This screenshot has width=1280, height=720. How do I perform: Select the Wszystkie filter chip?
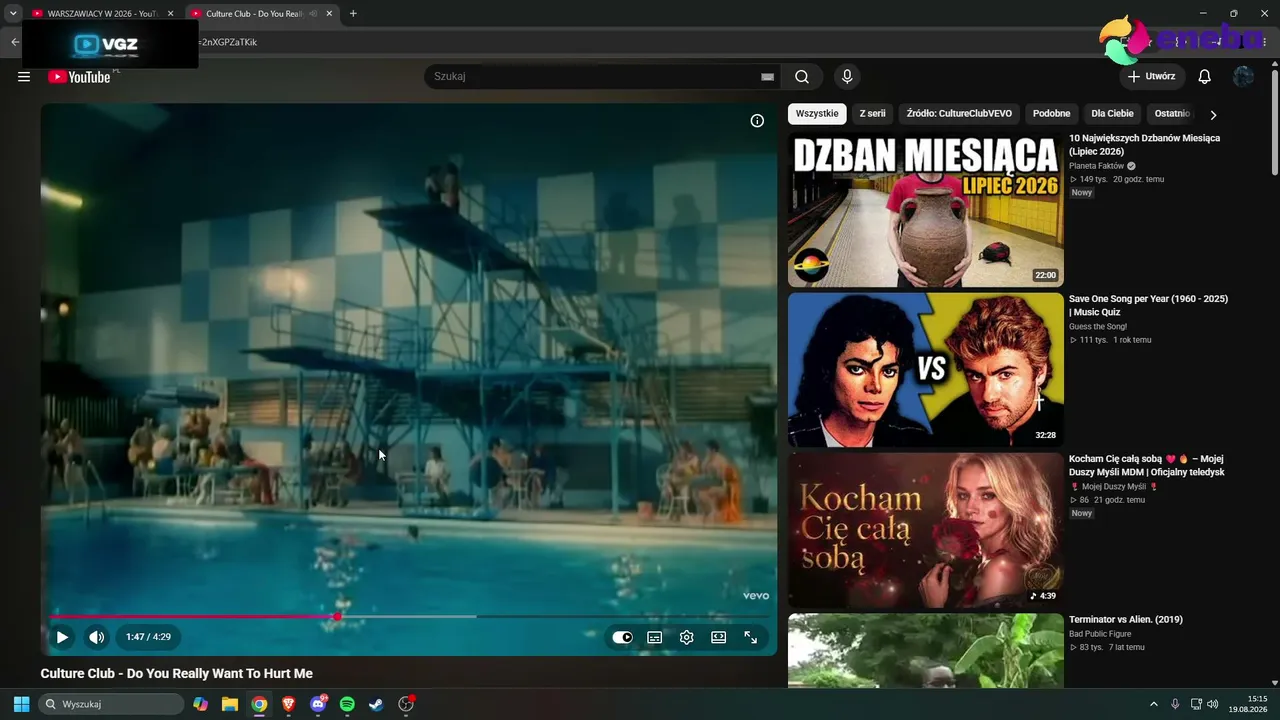(817, 114)
